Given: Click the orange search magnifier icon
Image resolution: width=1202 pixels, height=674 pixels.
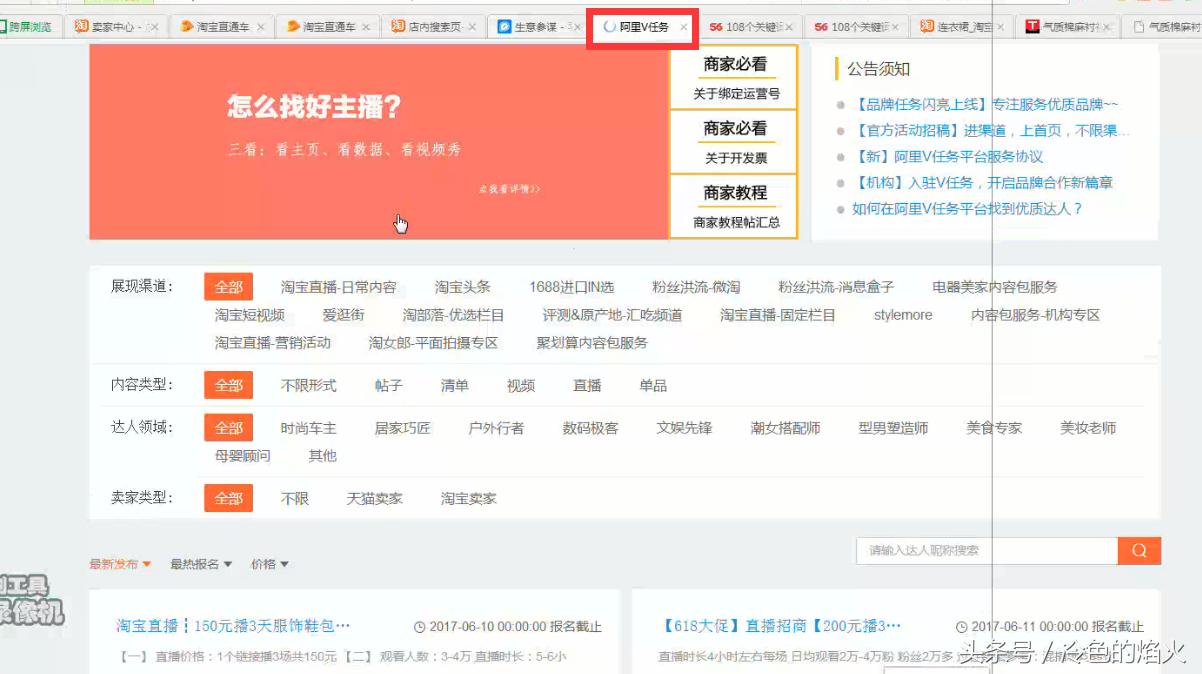Looking at the screenshot, I should [x=1139, y=550].
